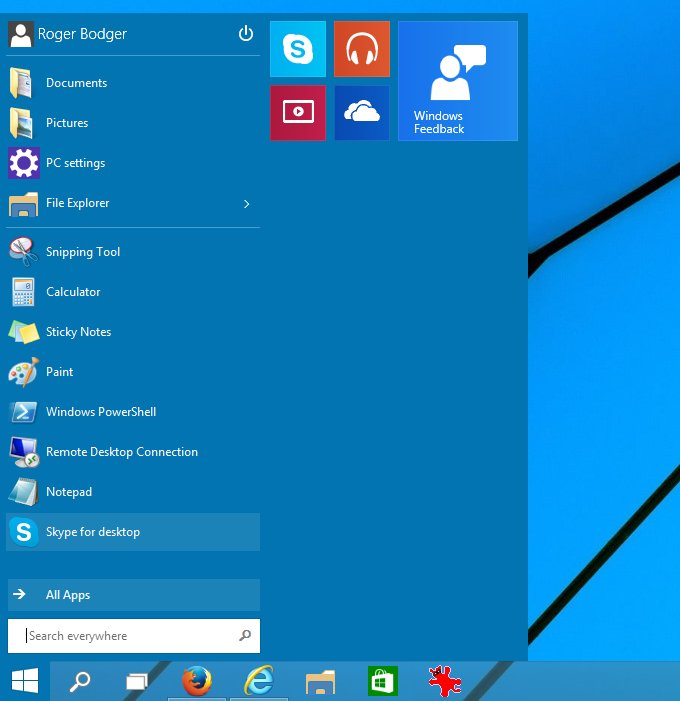Click the magnifier inside the search box
680x701 pixels.
pyautogui.click(x=245, y=635)
